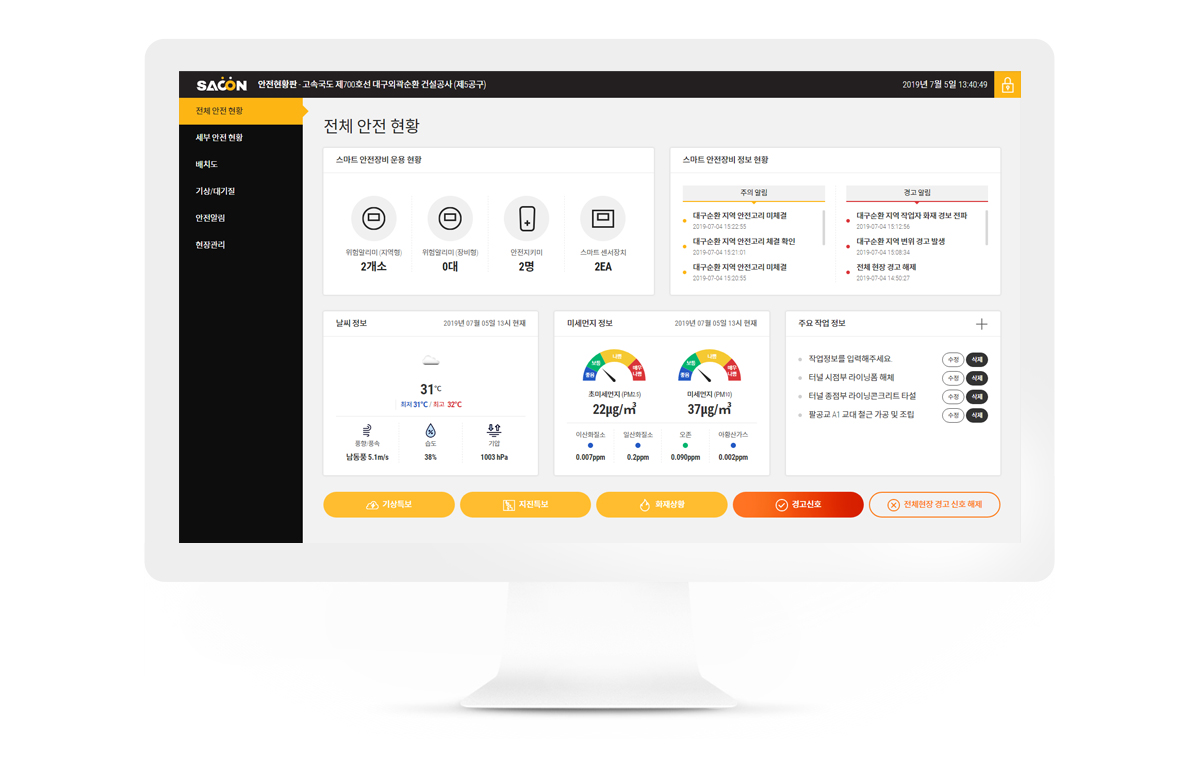1200x760 pixels.
Task: Select 전체 안전 현황 in sidebar
Action: (x=241, y=111)
